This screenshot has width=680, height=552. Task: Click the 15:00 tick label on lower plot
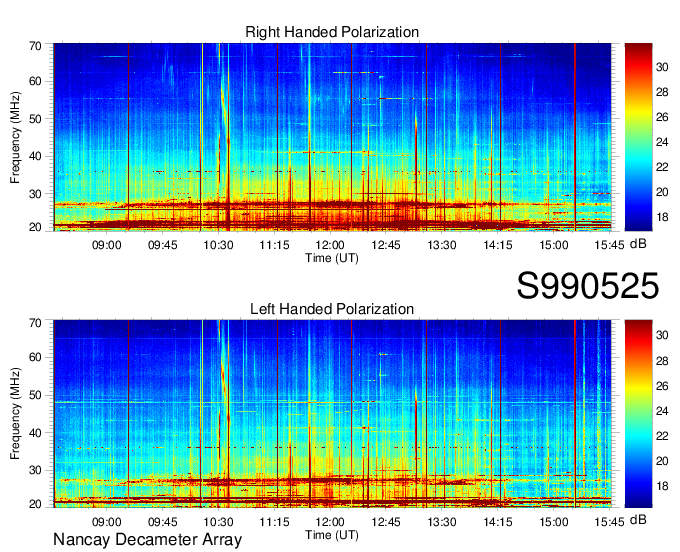(554, 522)
